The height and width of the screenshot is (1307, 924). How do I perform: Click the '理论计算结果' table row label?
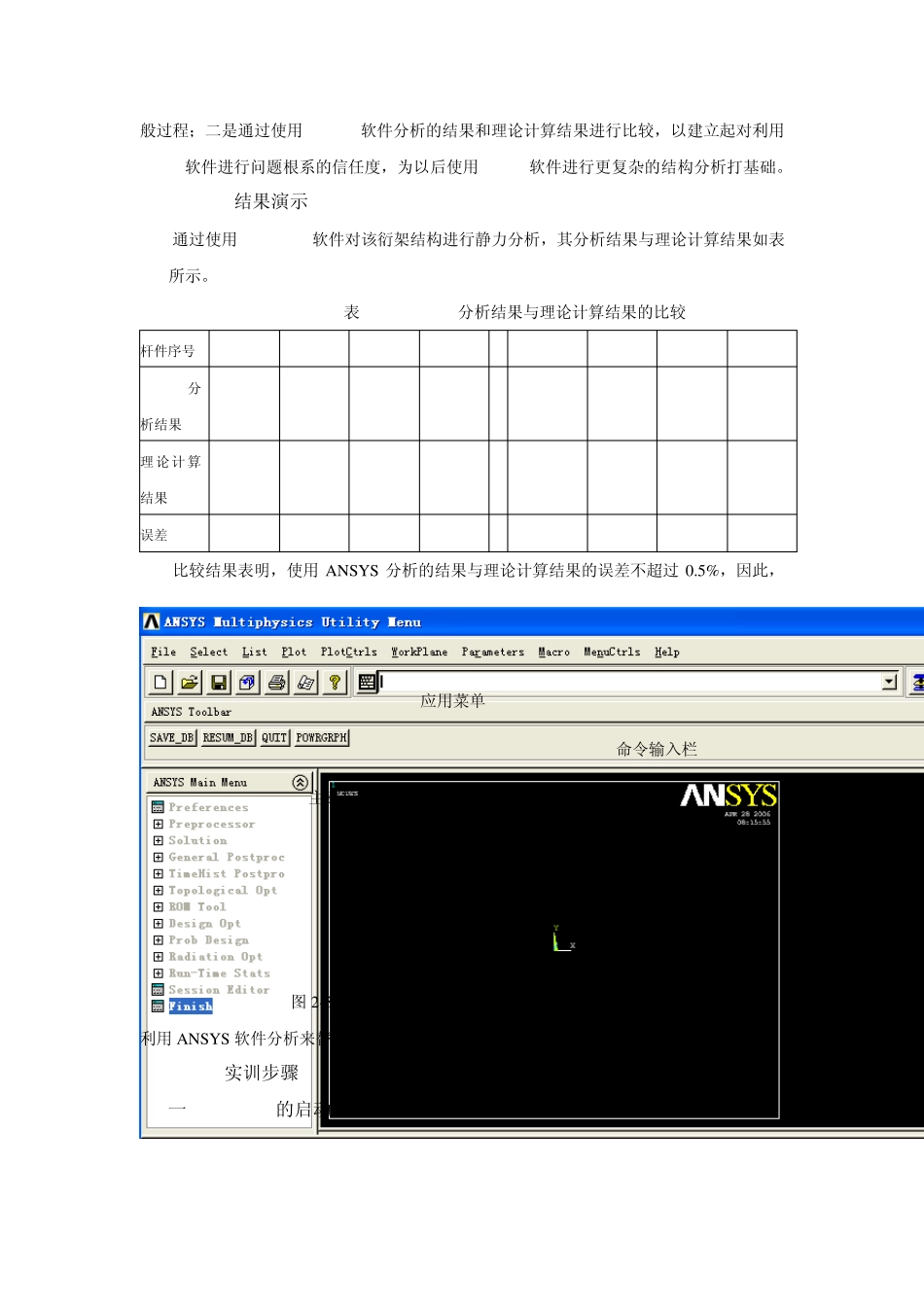(x=170, y=479)
